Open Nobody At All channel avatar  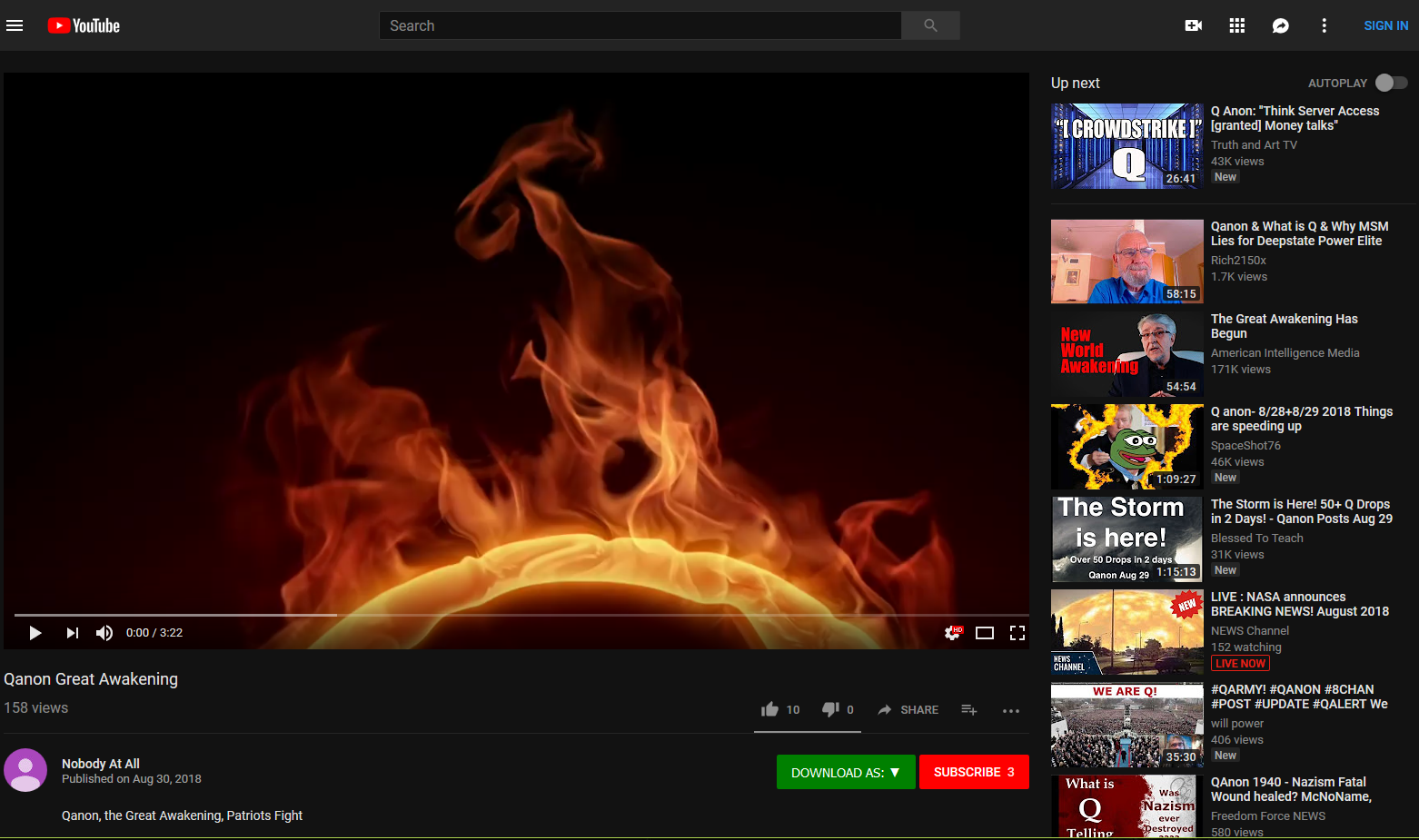tap(25, 770)
